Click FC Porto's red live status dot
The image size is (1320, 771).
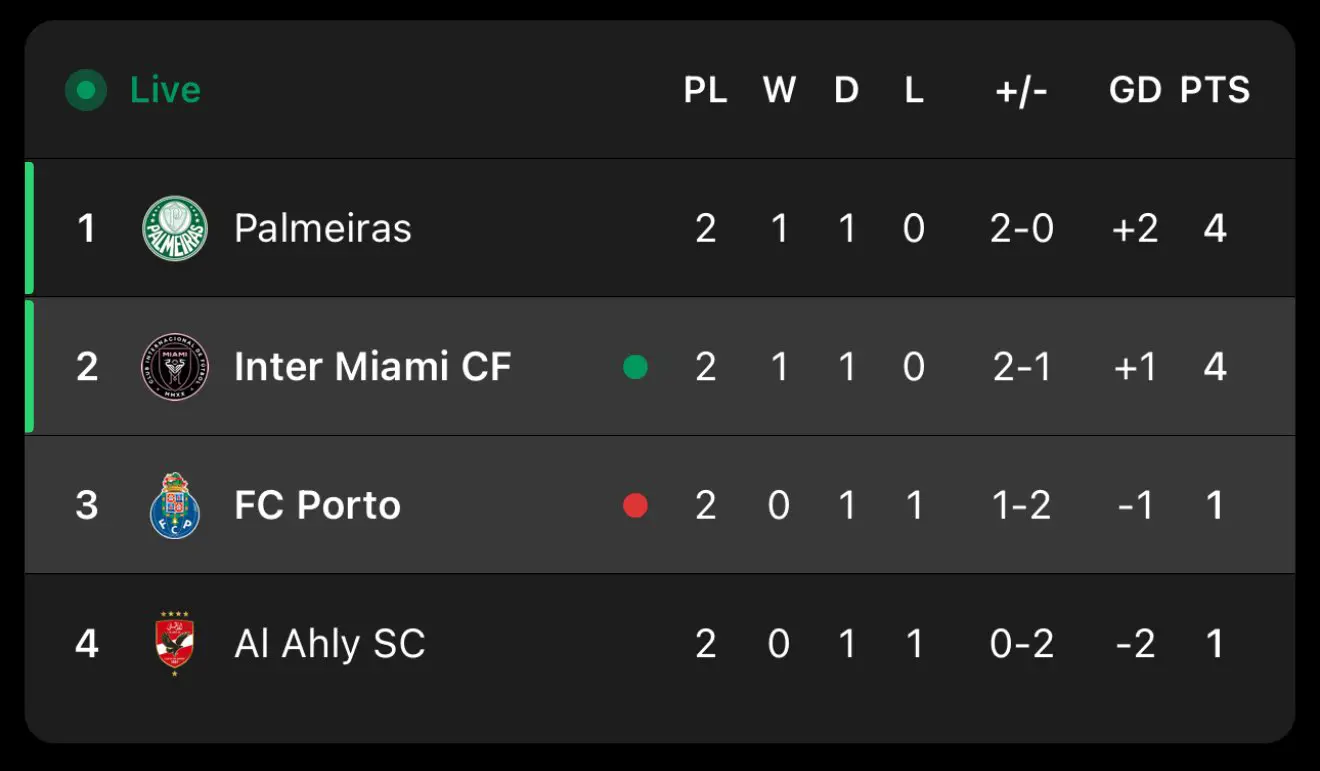pos(635,505)
